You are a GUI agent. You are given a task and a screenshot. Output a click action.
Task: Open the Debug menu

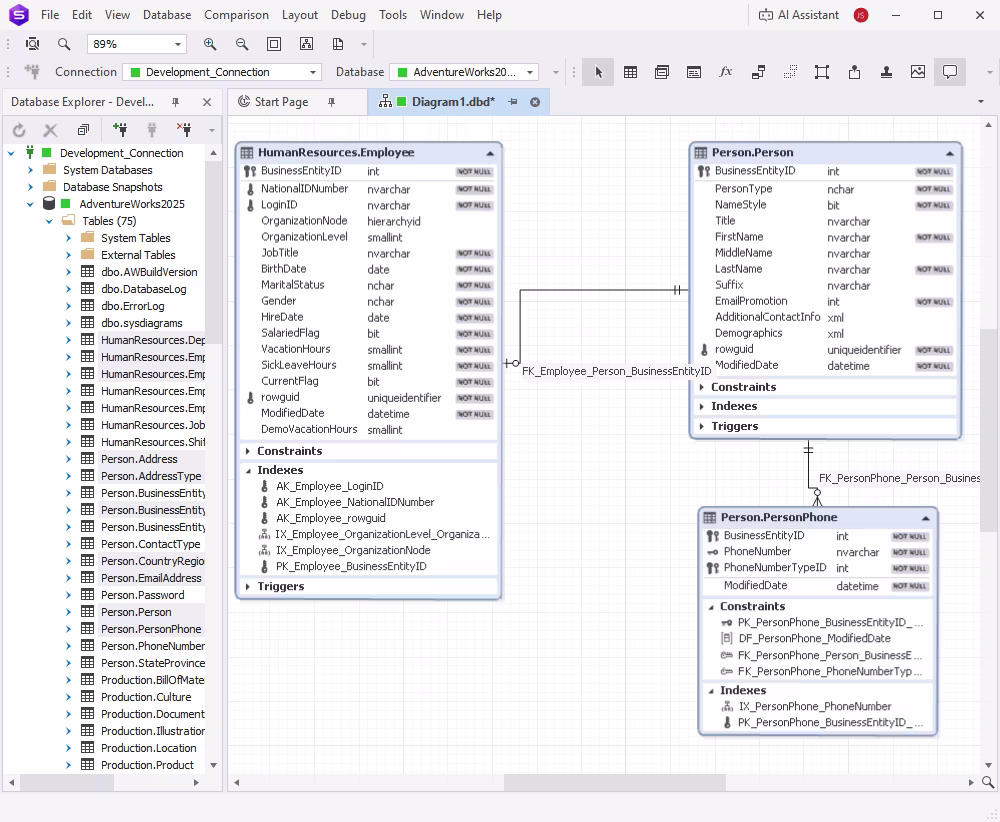(348, 15)
